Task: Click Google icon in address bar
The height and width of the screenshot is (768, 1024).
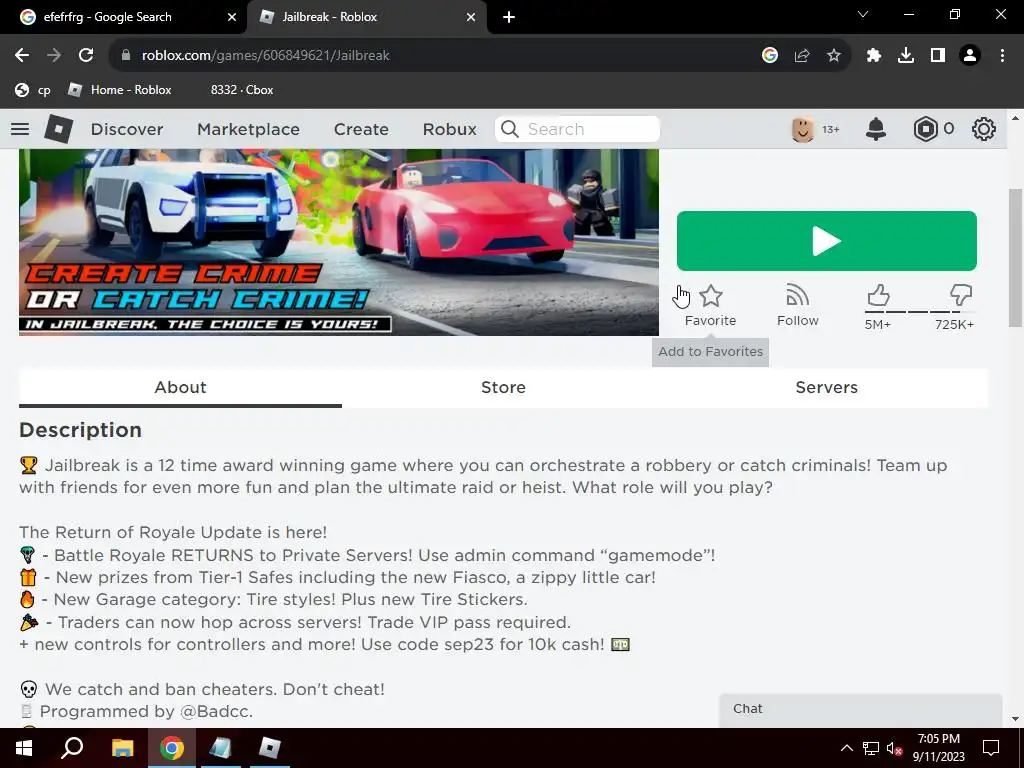Action: point(770,56)
